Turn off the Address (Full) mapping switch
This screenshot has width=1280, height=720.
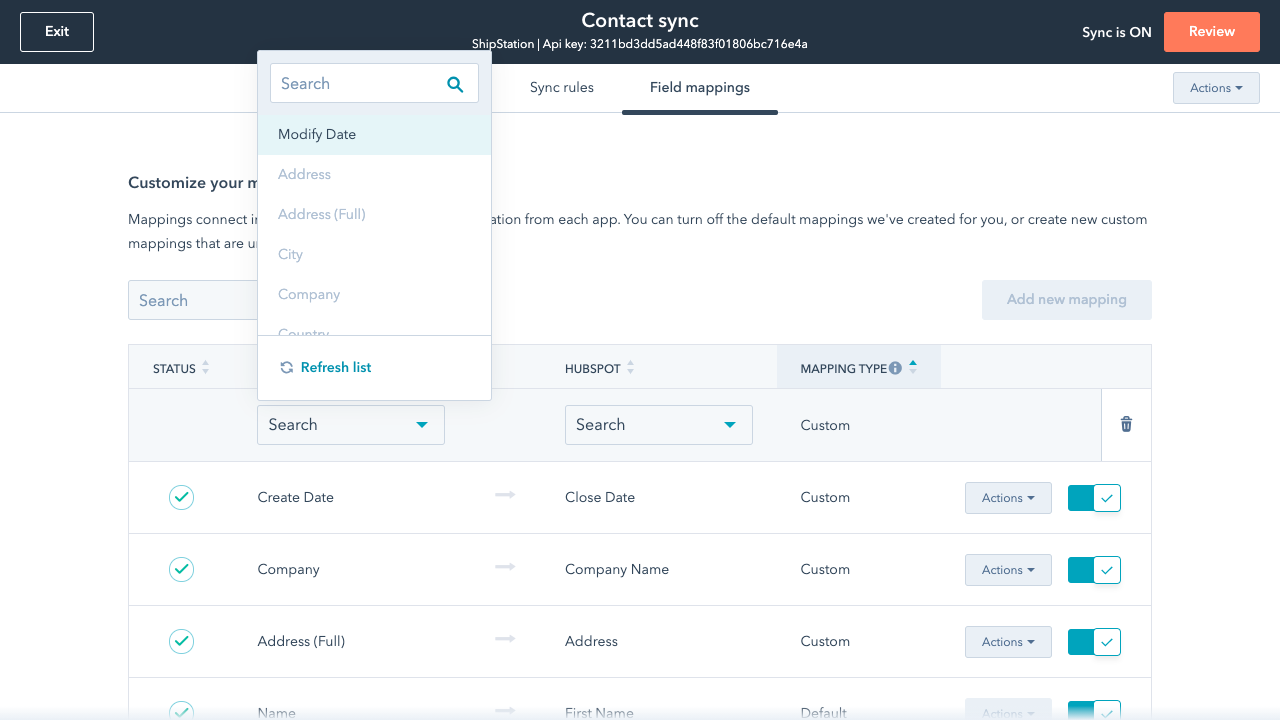(x=1094, y=641)
